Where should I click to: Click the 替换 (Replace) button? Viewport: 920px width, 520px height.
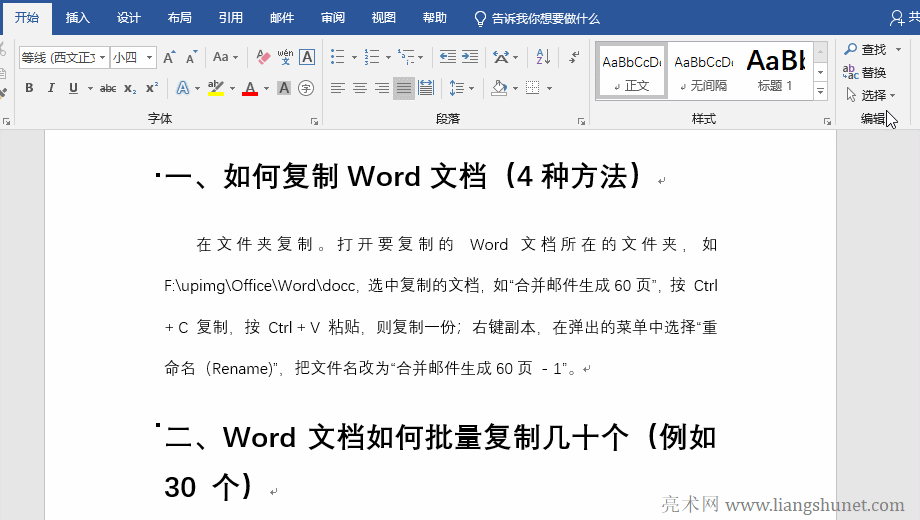(865, 72)
